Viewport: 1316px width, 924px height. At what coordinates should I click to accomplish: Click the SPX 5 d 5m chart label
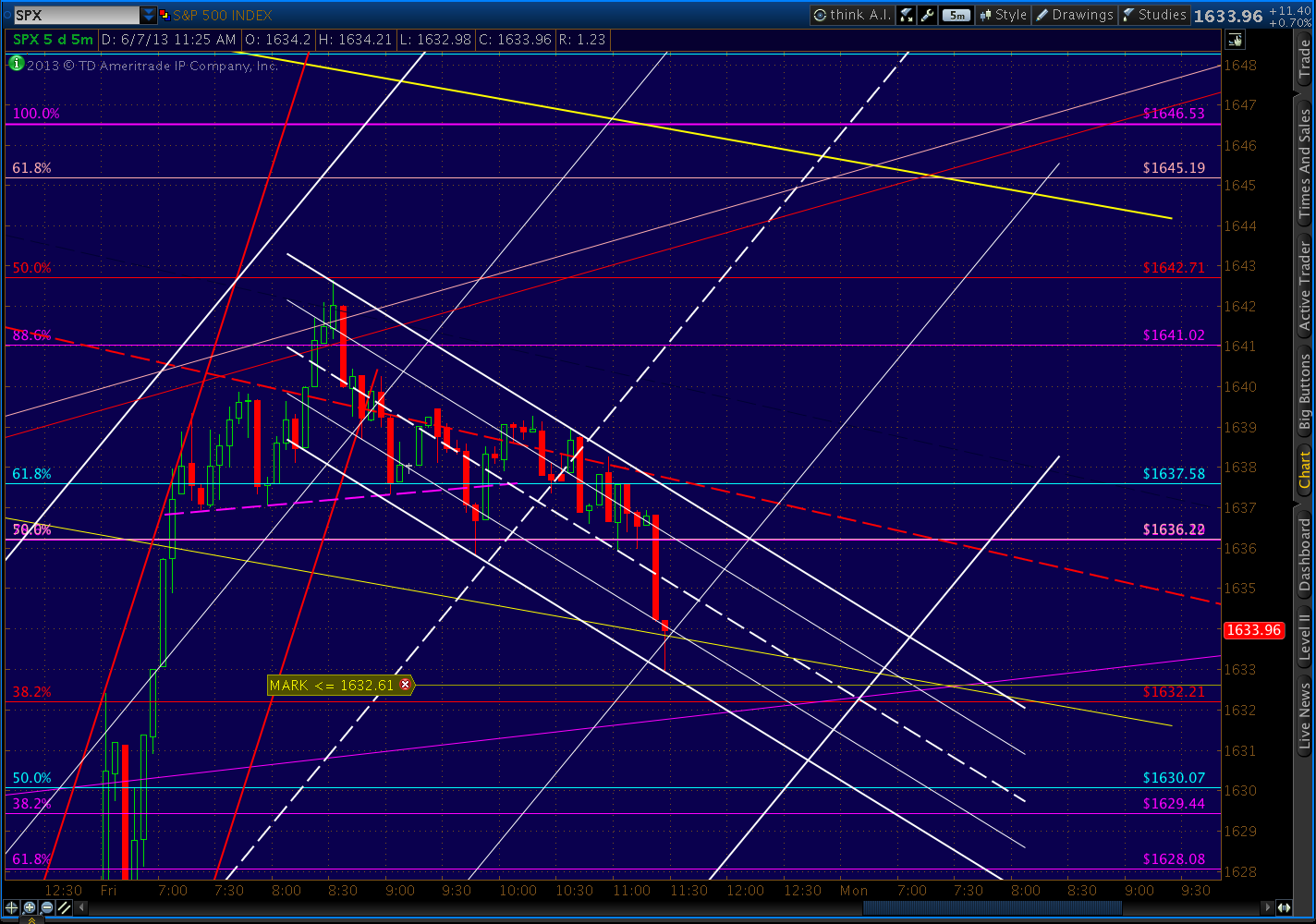(53, 40)
